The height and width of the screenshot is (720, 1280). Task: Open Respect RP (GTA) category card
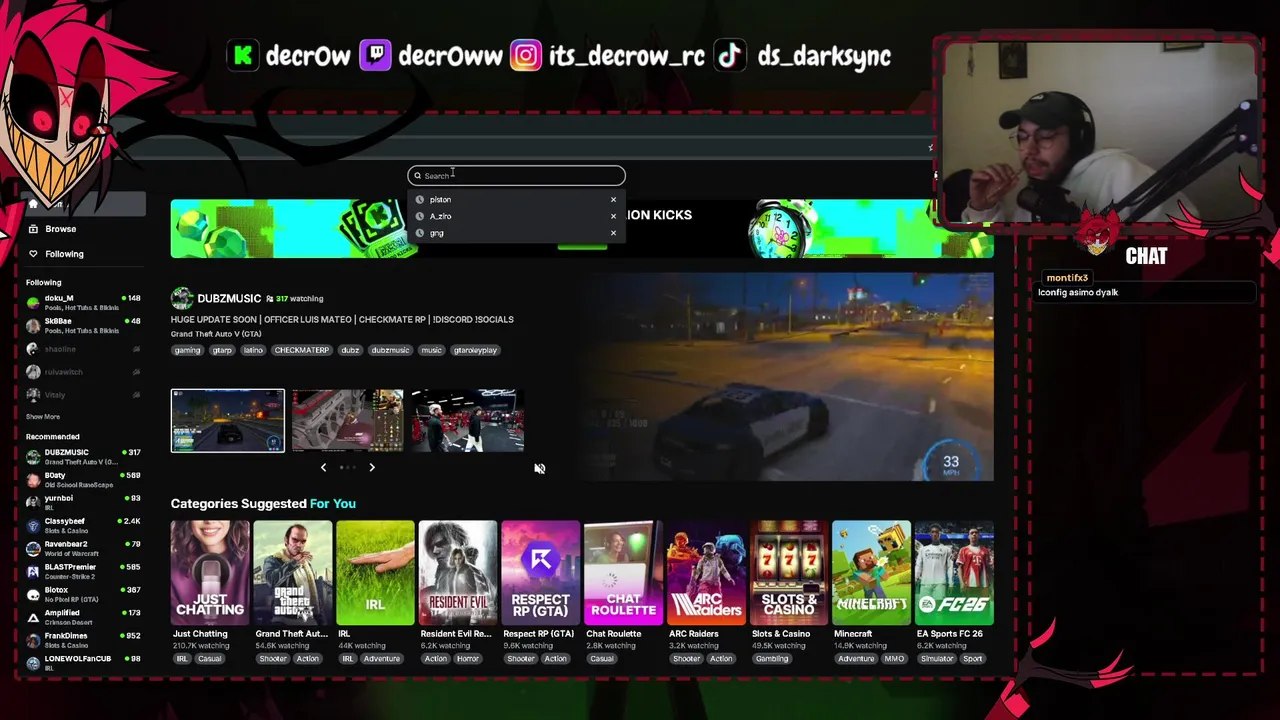coord(540,572)
